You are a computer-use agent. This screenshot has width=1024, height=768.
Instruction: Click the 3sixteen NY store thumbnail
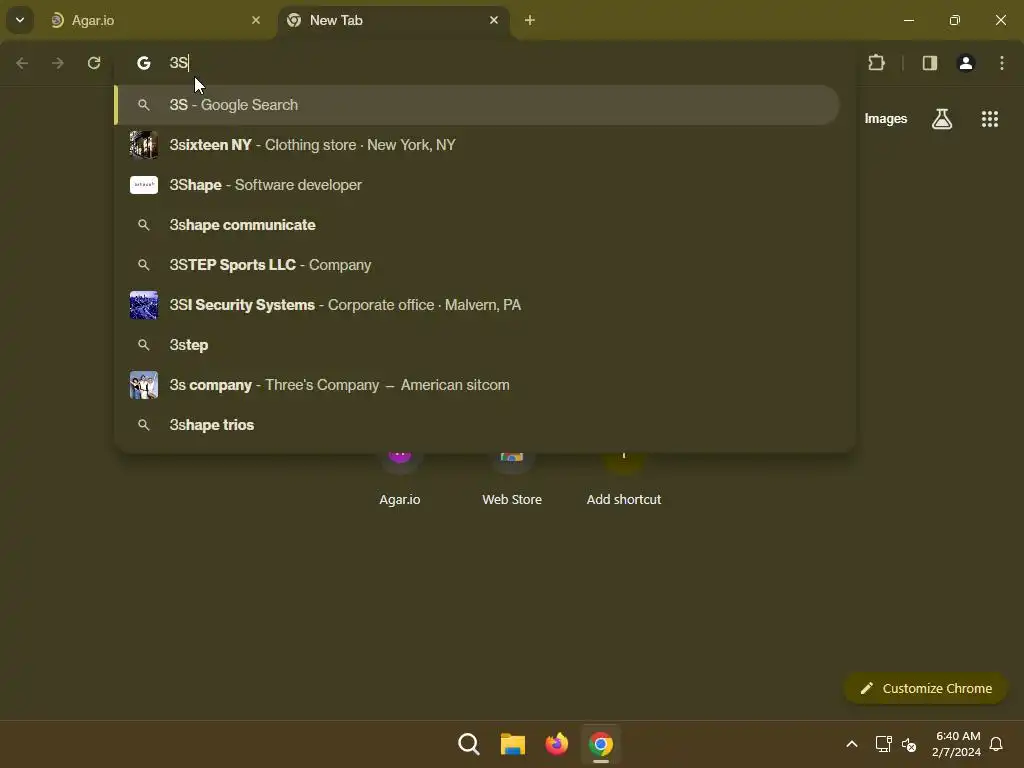click(x=144, y=145)
